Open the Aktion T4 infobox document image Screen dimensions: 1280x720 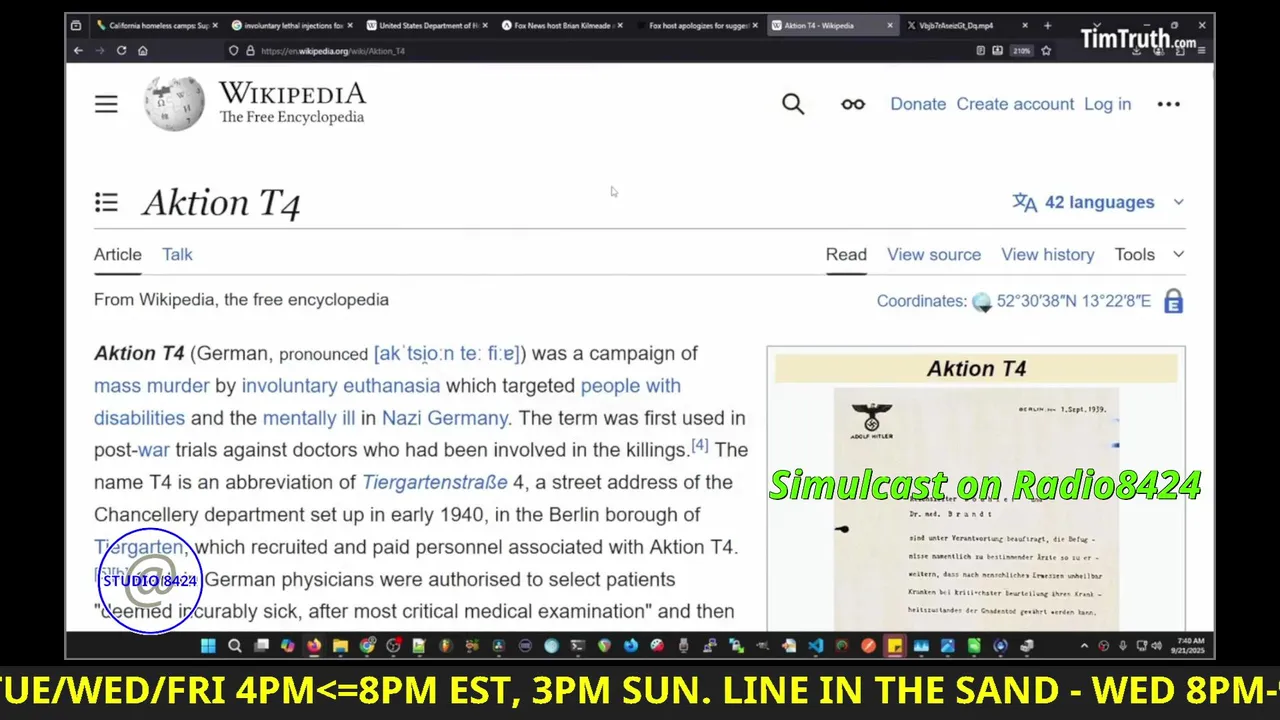tap(976, 509)
